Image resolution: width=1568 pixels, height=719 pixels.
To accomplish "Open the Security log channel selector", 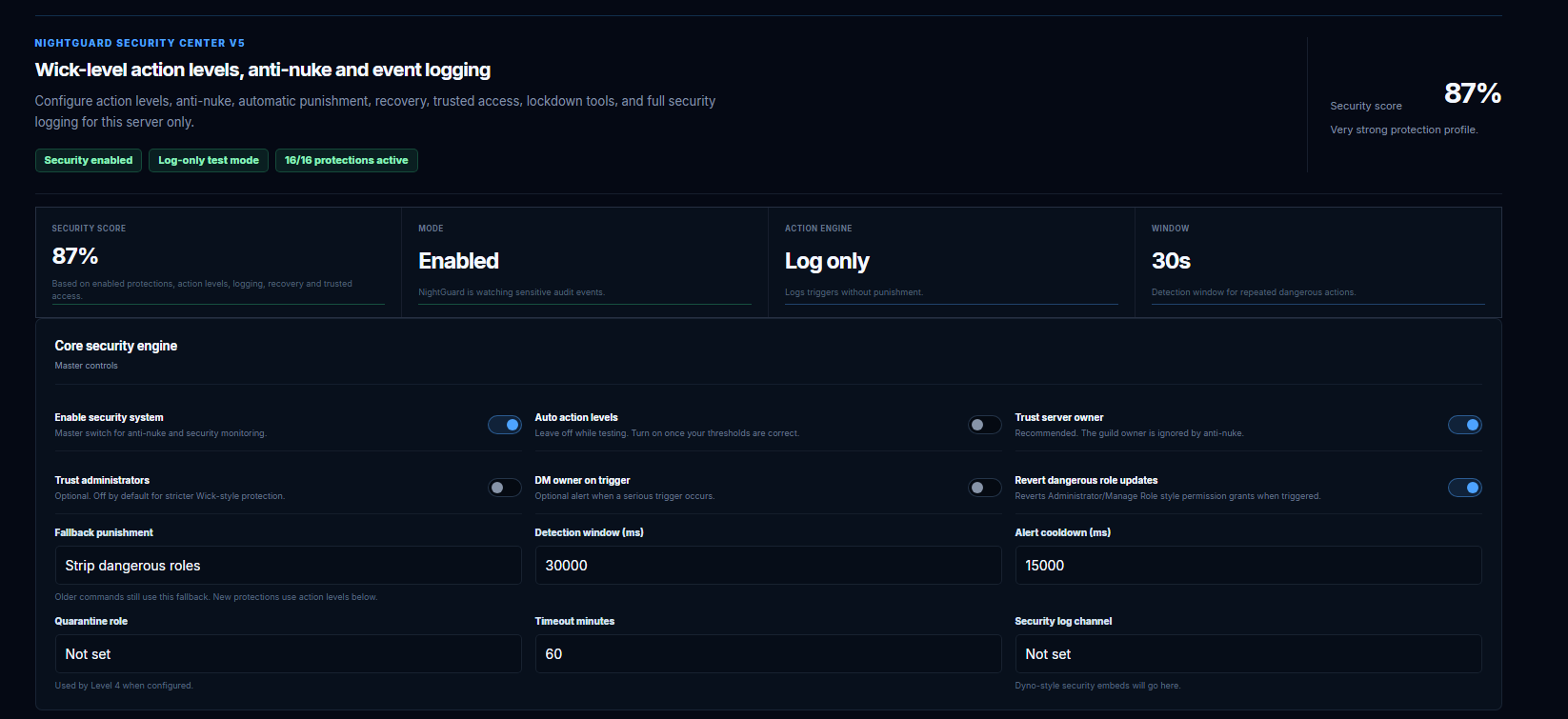I will (1248, 653).
